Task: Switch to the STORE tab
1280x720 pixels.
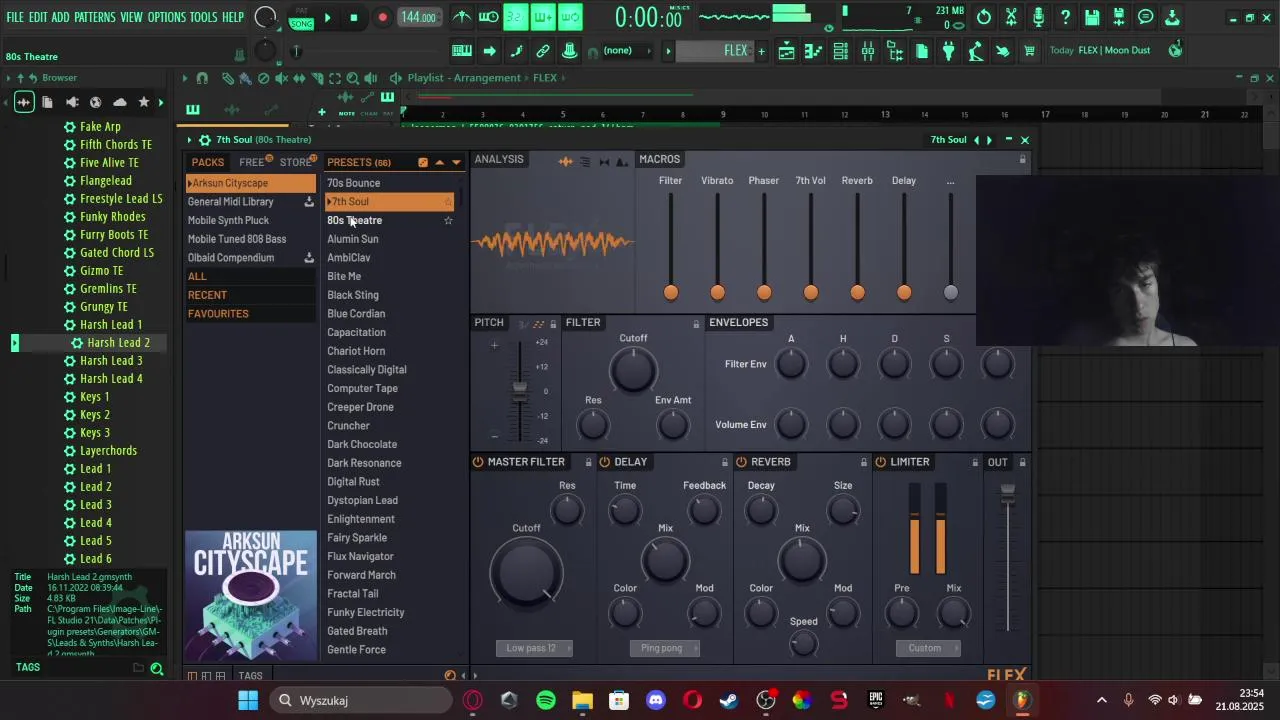Action: 295,162
